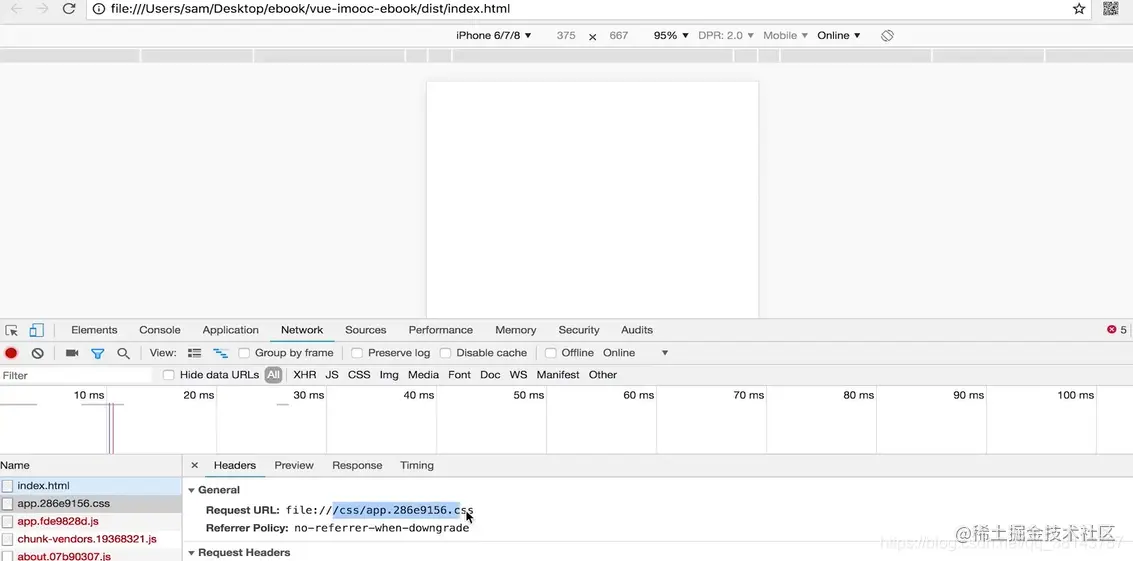Bookmark this page with the star icon
This screenshot has width=1133, height=561.
tap(1079, 9)
